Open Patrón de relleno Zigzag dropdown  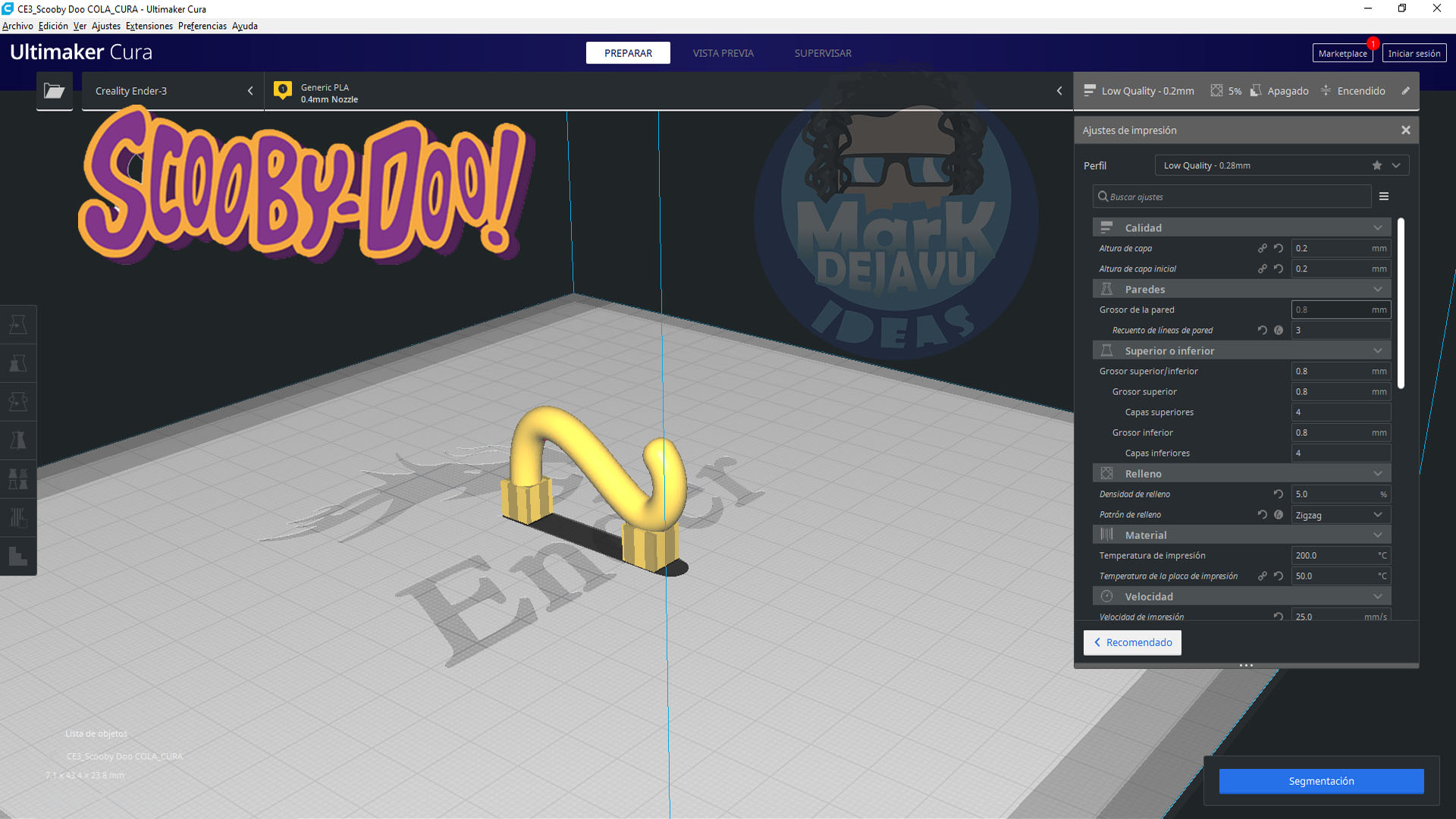[x=1340, y=515]
